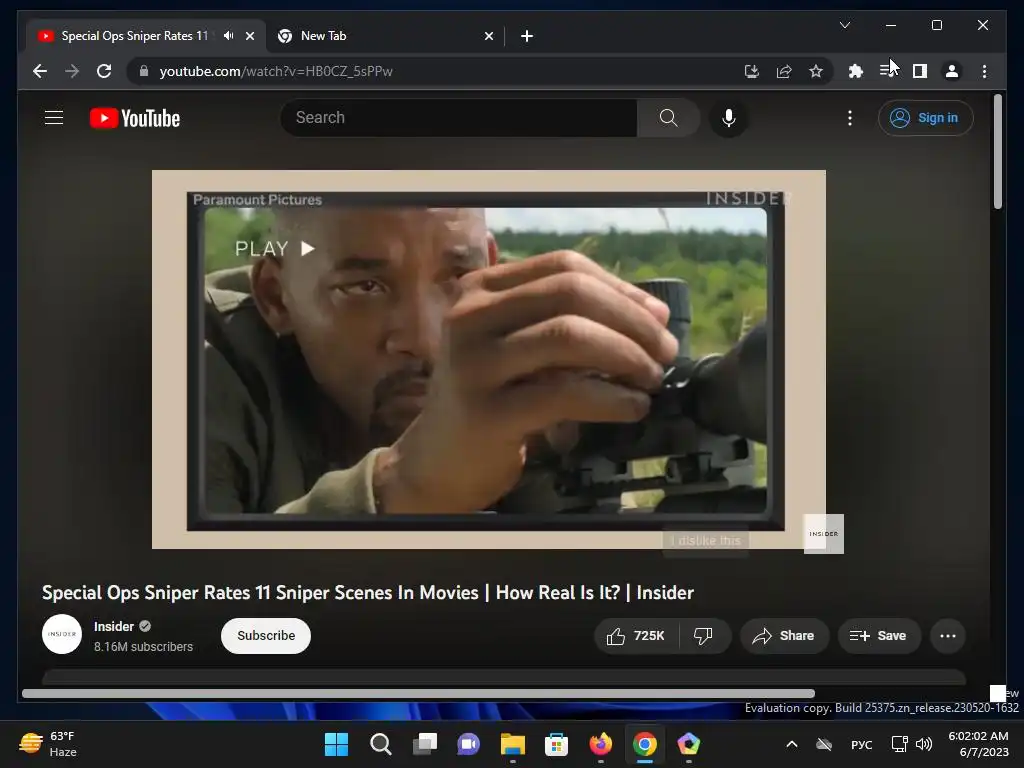Open Task View on taskbar
The image size is (1024, 768).
click(x=424, y=744)
